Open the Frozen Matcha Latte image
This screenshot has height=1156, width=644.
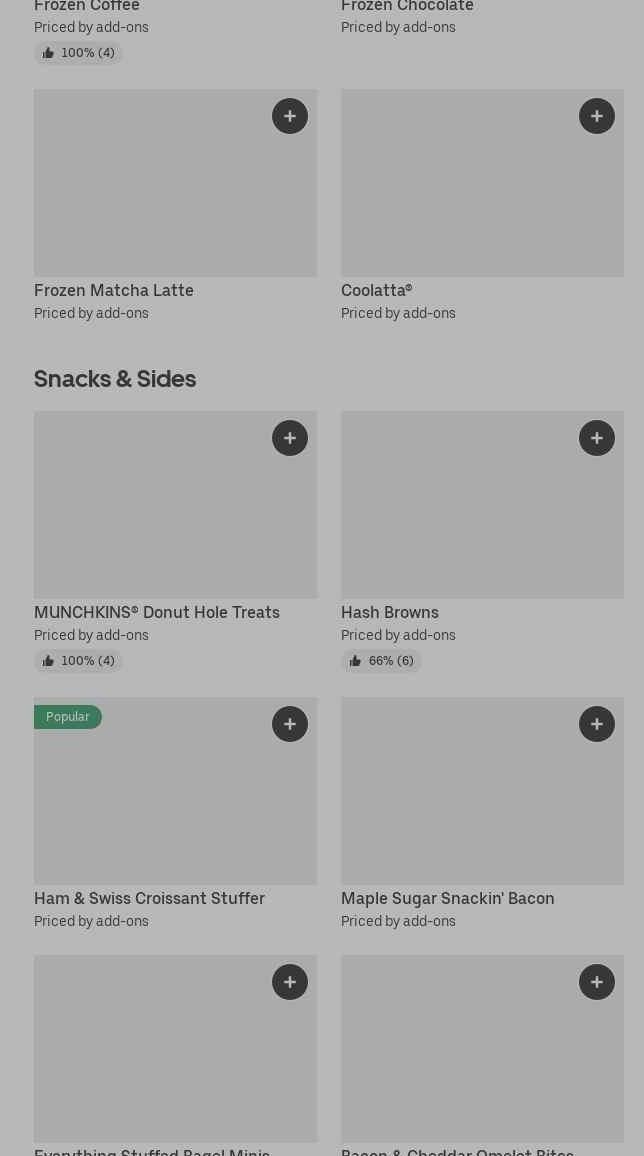pyautogui.click(x=150, y=190)
